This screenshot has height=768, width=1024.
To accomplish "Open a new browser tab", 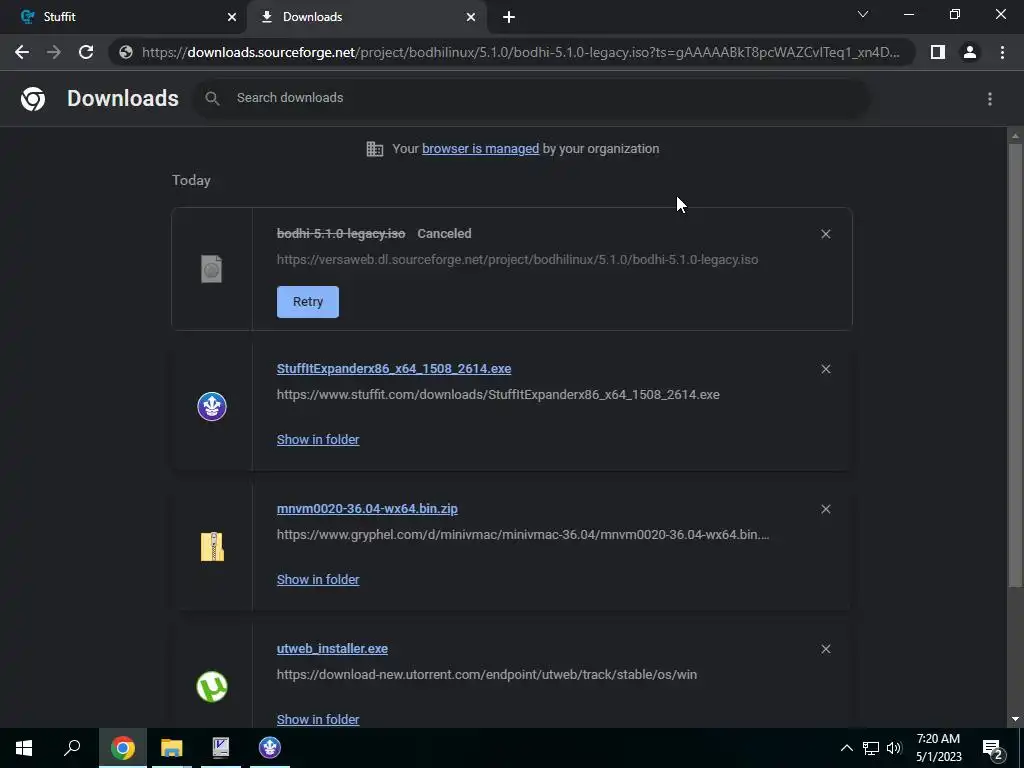I will pos(509,17).
